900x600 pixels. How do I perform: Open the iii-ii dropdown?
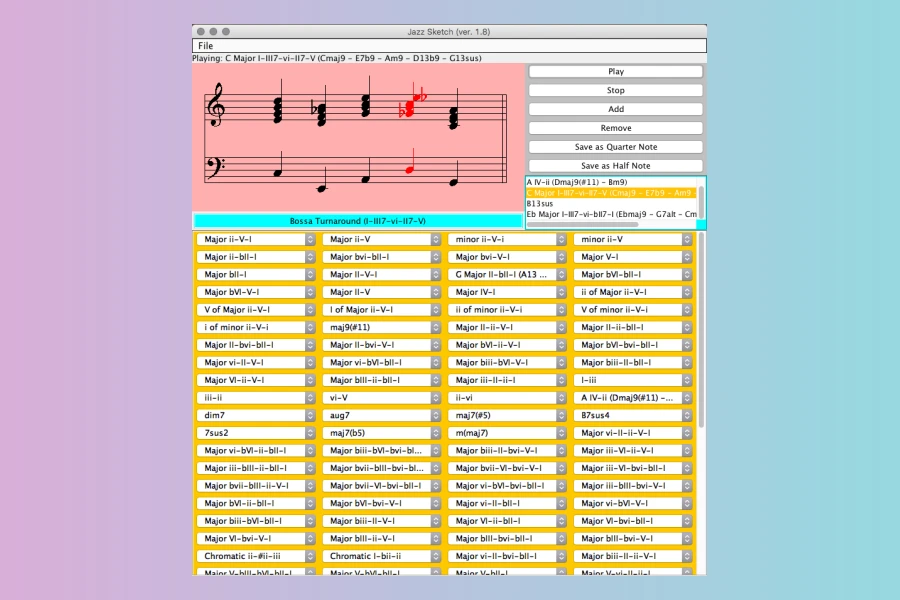tap(256, 398)
